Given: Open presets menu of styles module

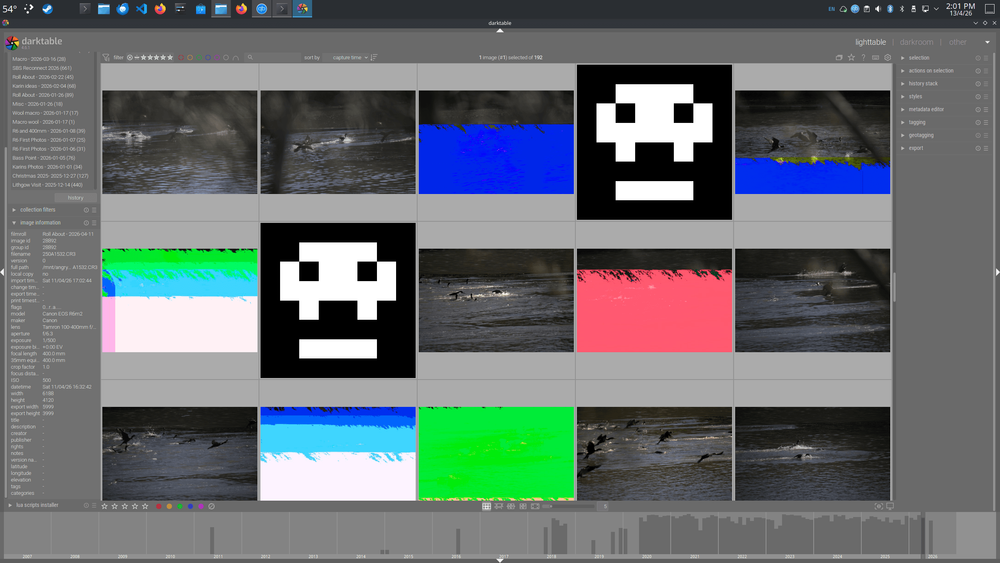Looking at the screenshot, I should point(986,96).
